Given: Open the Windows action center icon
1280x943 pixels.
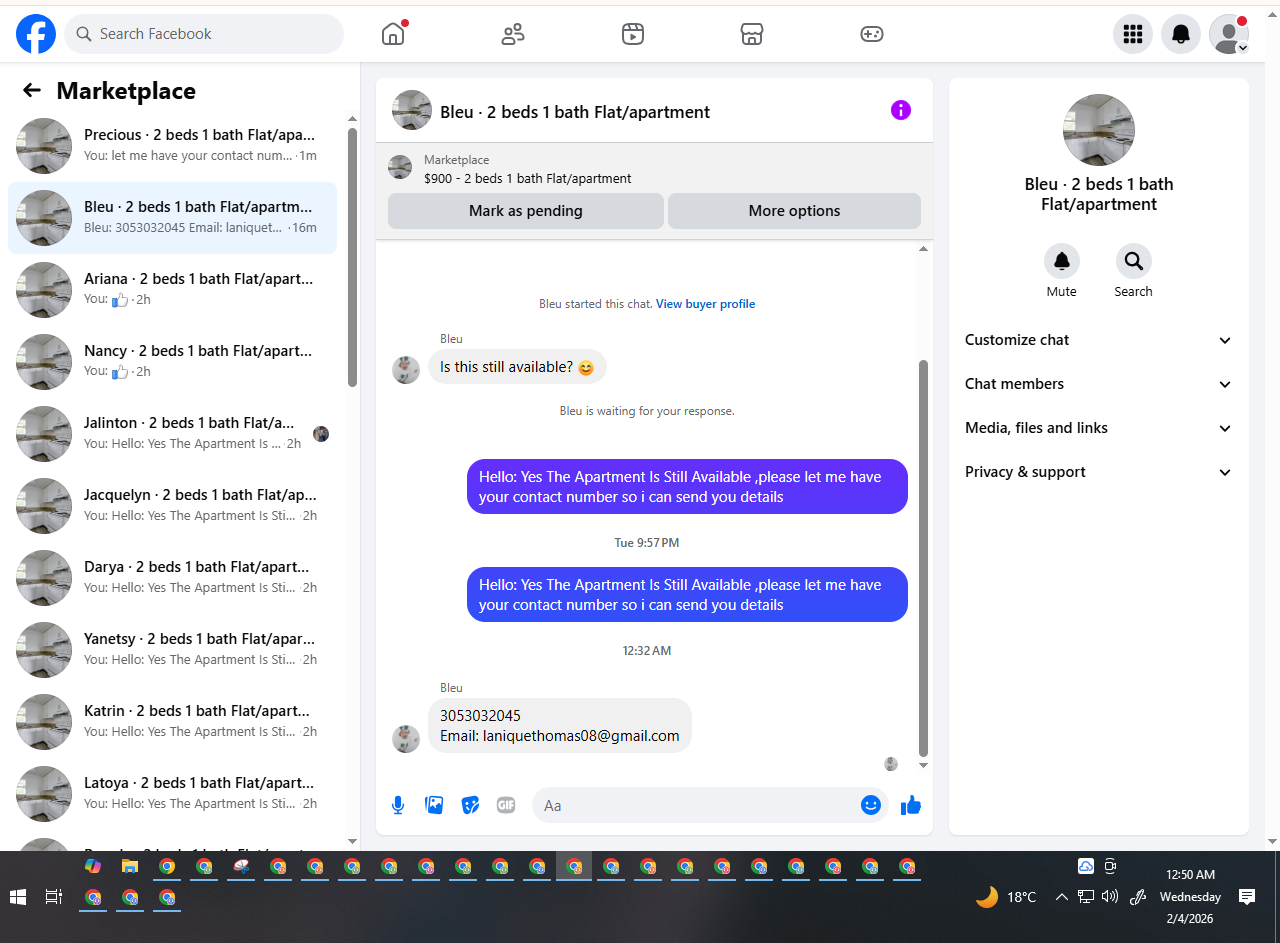Looking at the screenshot, I should click(1247, 897).
